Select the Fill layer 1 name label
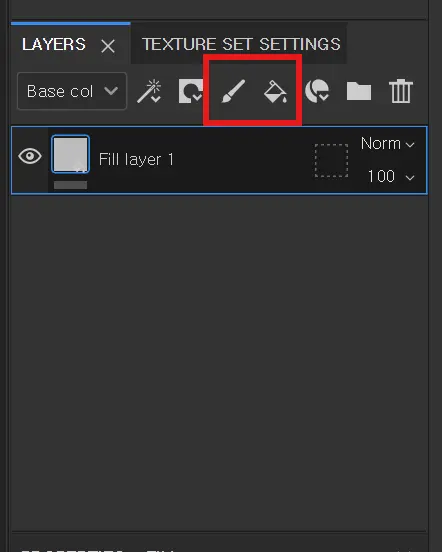 coord(136,159)
